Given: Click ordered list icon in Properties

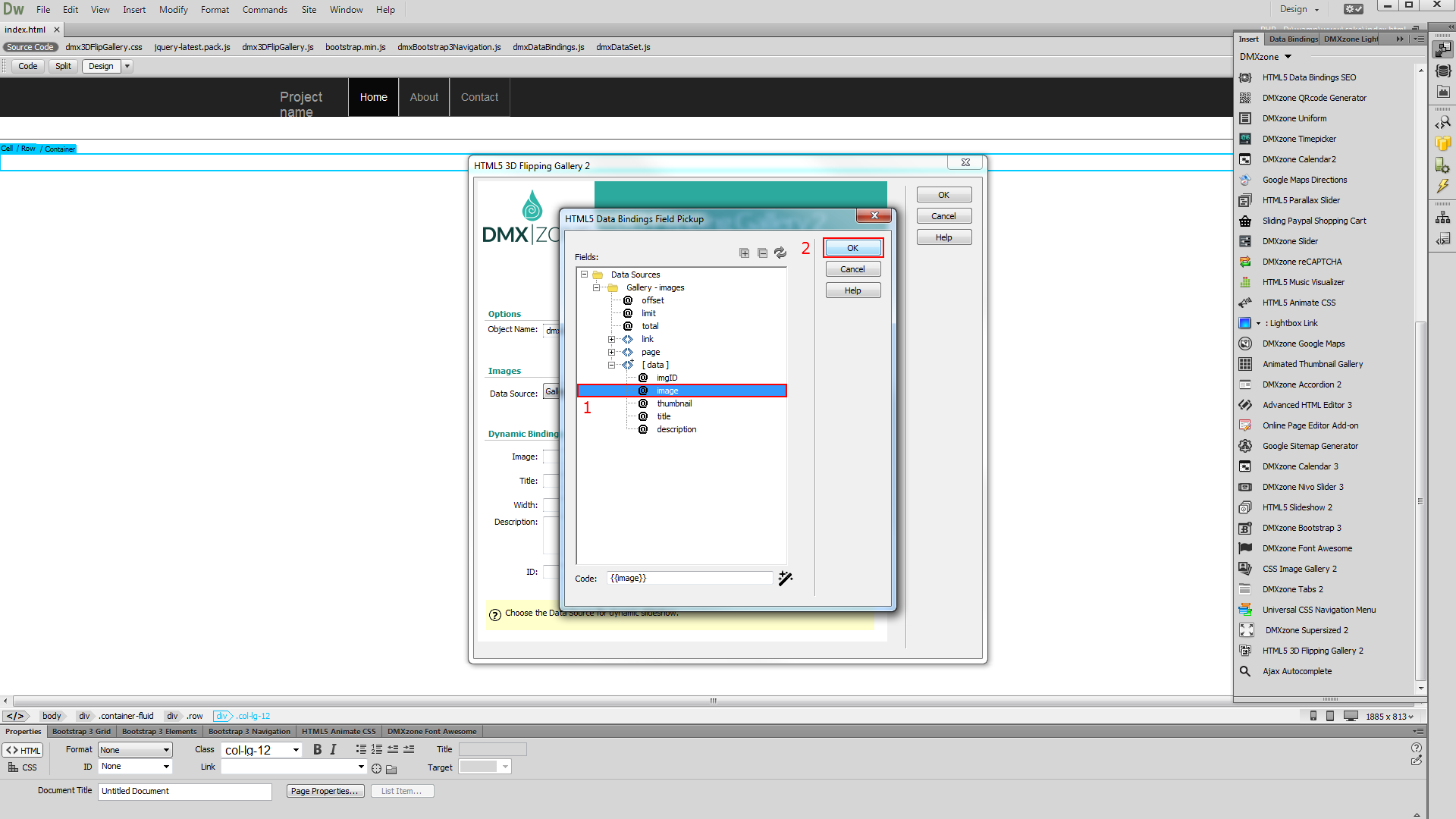Looking at the screenshot, I should click(x=377, y=749).
